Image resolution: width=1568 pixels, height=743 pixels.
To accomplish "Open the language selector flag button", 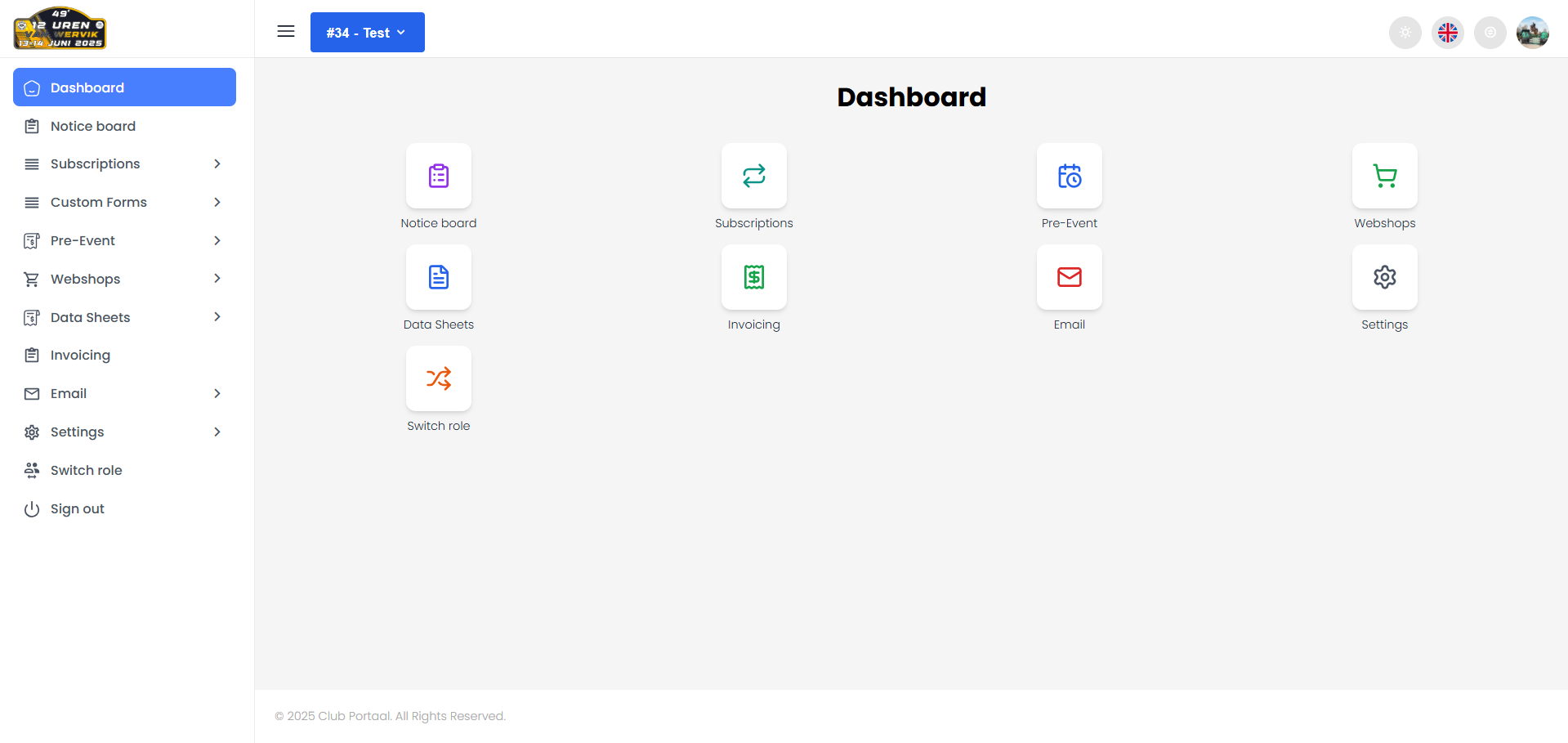I will 1447,33.
